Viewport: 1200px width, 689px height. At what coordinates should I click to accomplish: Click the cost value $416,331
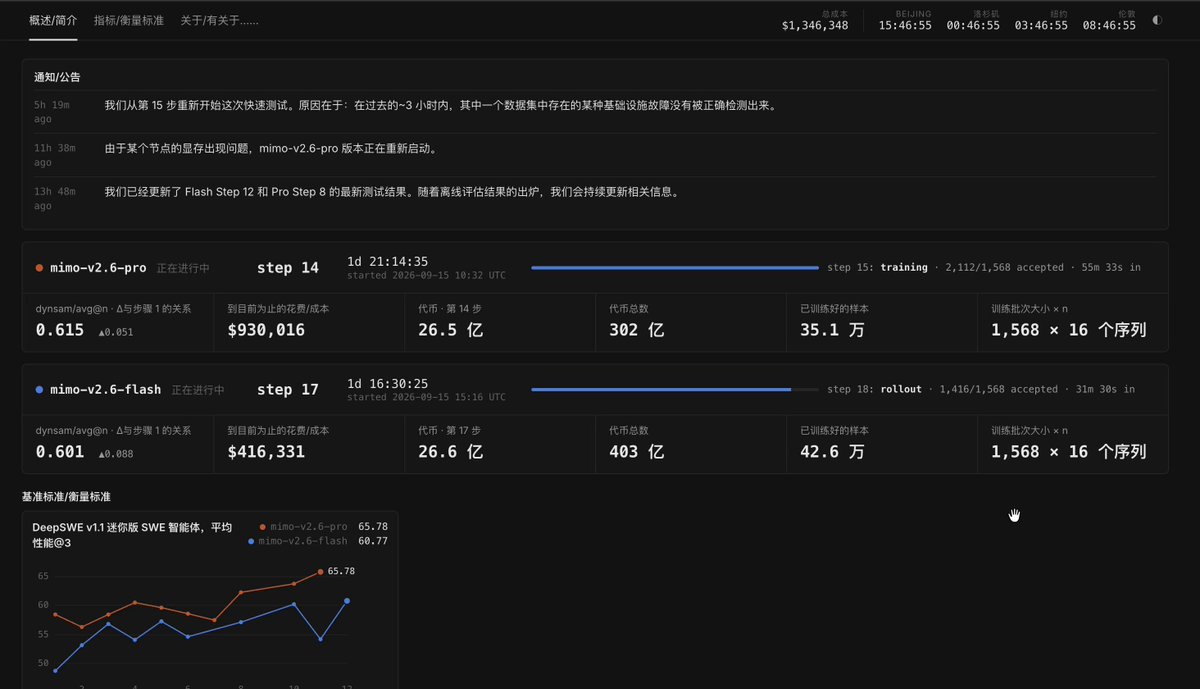pyautogui.click(x=266, y=452)
